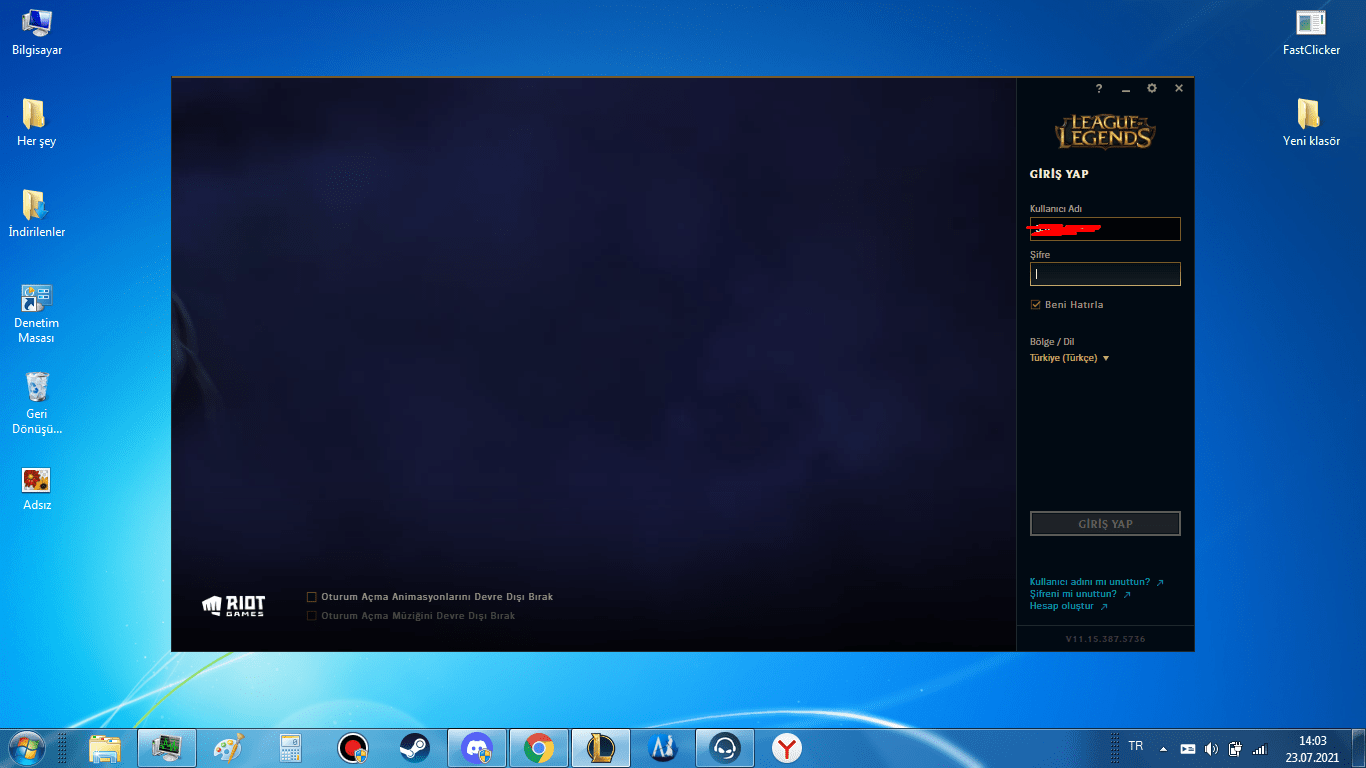This screenshot has width=1366, height=768.
Task: Close the League of Legends launcher
Action: click(x=1179, y=88)
